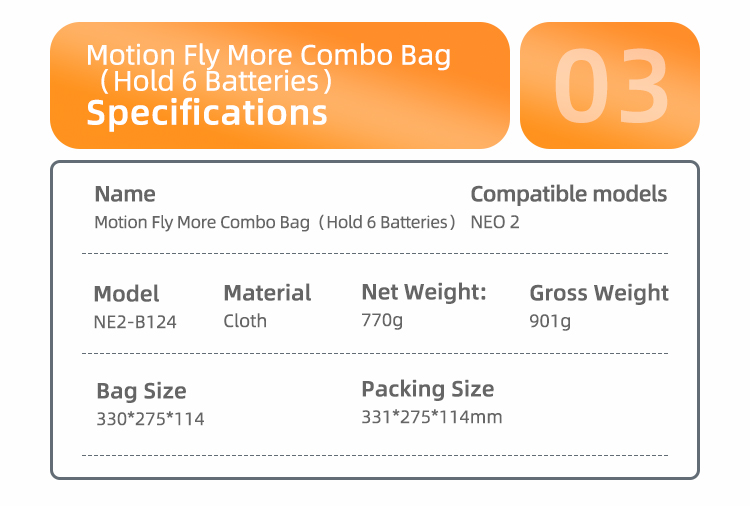Image resolution: width=750 pixels, height=506 pixels.
Task: Click the "331*275*114mm" packing size value
Action: click(x=431, y=417)
